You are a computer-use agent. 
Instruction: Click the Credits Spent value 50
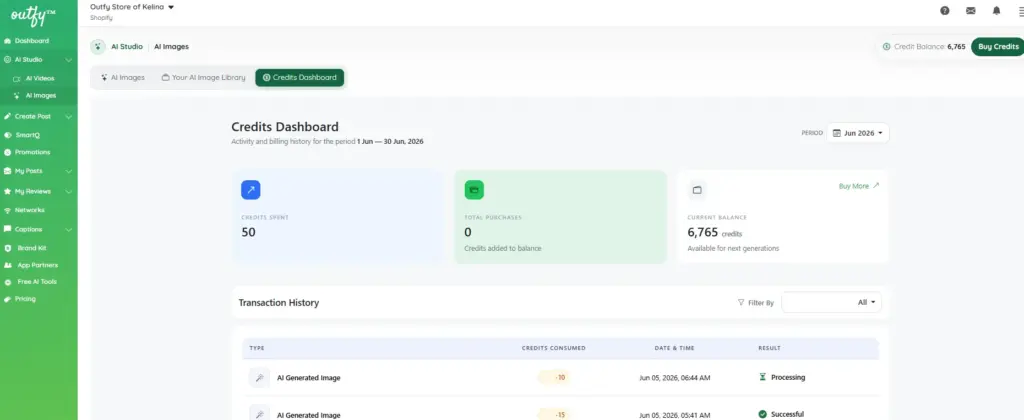pyautogui.click(x=248, y=232)
